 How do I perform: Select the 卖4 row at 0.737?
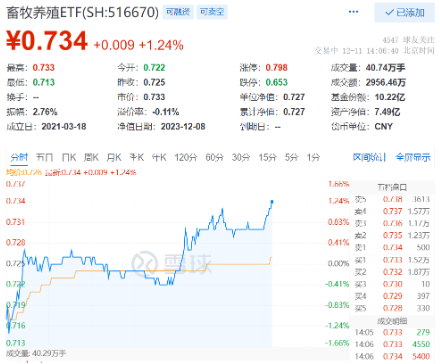pyautogui.click(x=392, y=211)
